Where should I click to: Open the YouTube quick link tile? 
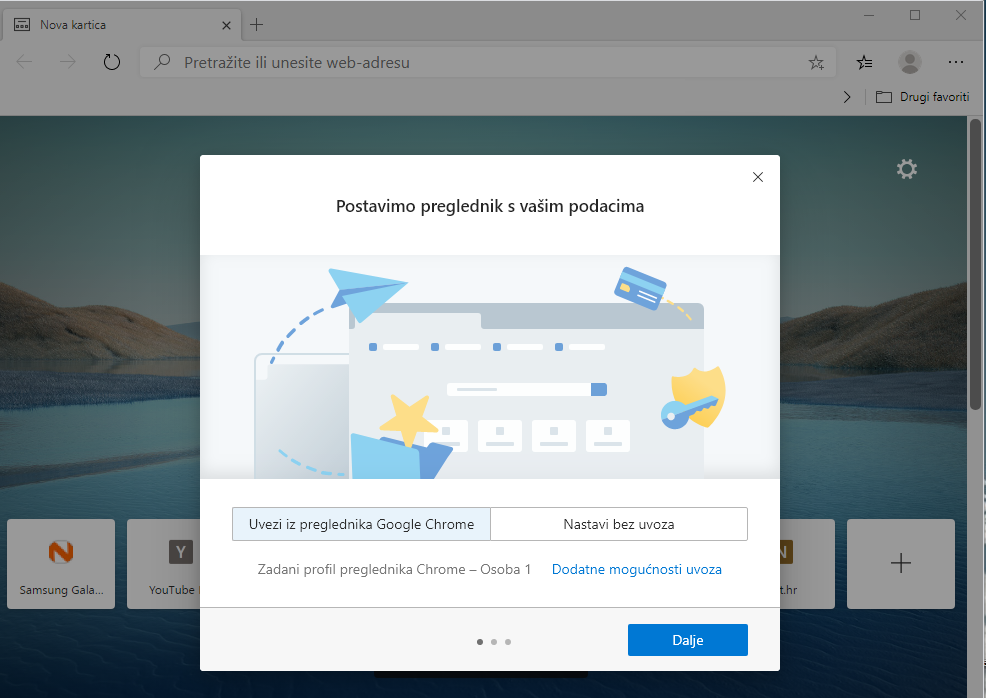coord(165,564)
